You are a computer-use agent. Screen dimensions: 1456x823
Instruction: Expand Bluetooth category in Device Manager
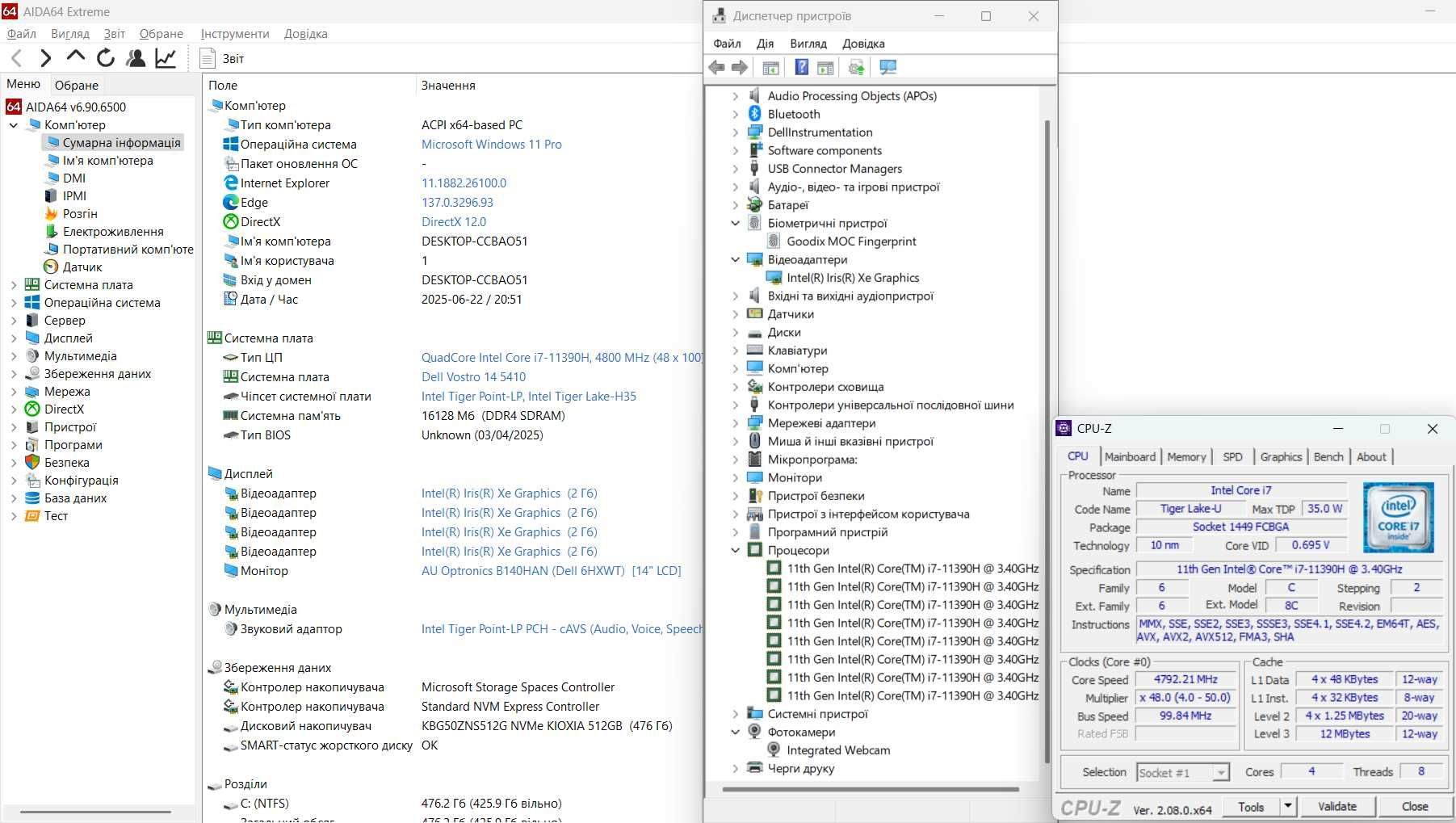(735, 114)
